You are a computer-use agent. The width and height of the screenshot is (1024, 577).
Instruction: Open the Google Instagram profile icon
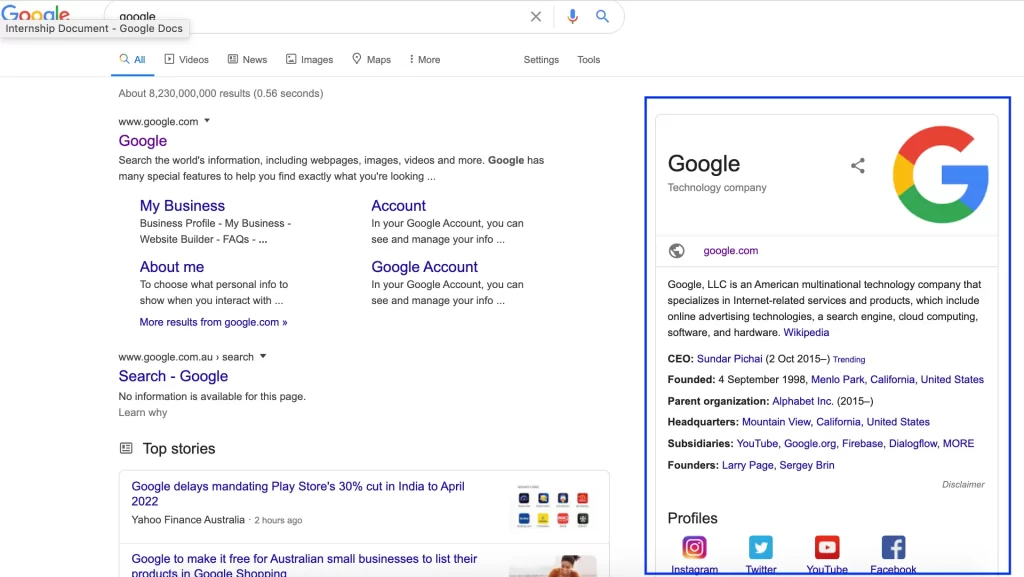tap(694, 547)
